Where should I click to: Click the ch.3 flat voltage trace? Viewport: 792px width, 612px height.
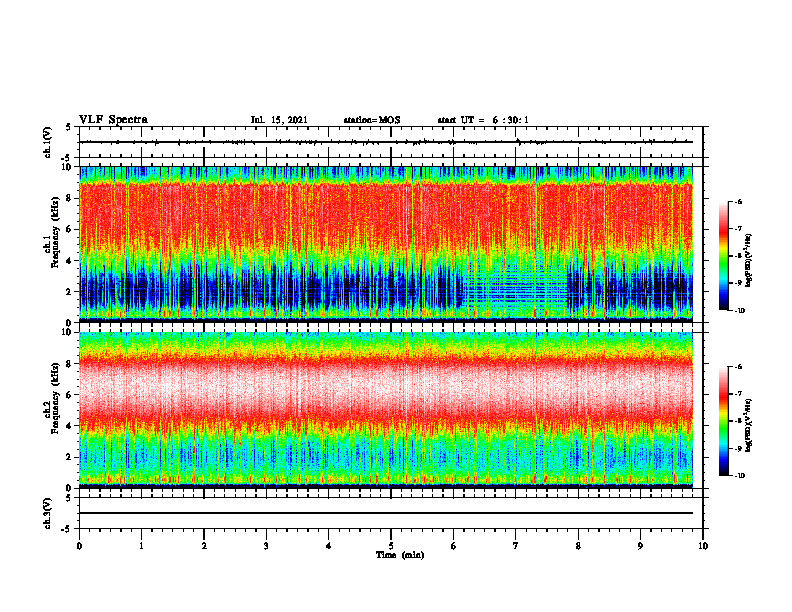pyautogui.click(x=386, y=513)
